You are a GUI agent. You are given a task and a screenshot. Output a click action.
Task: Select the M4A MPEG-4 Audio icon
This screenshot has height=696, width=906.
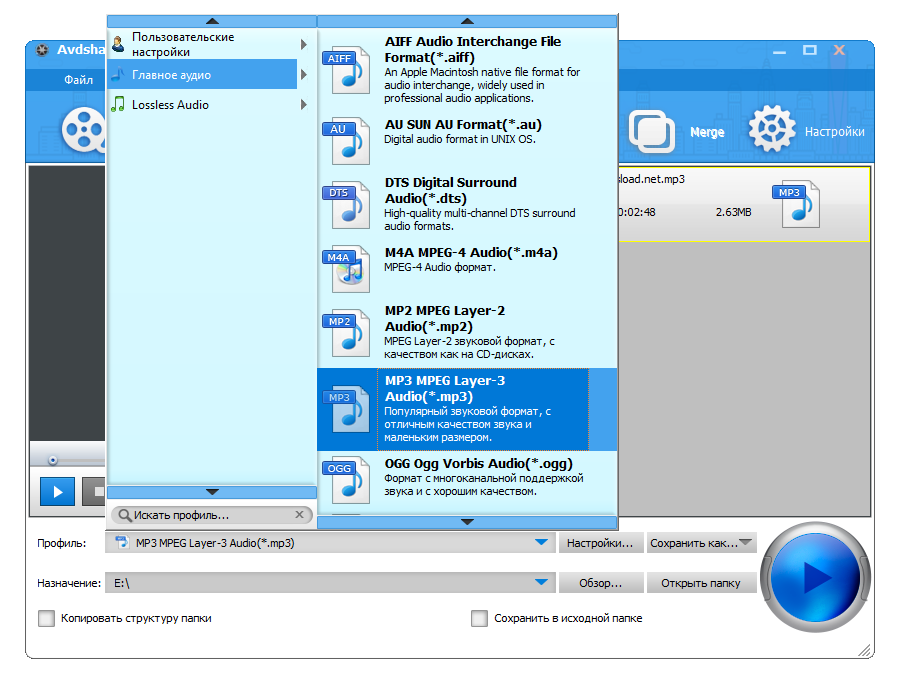[346, 269]
